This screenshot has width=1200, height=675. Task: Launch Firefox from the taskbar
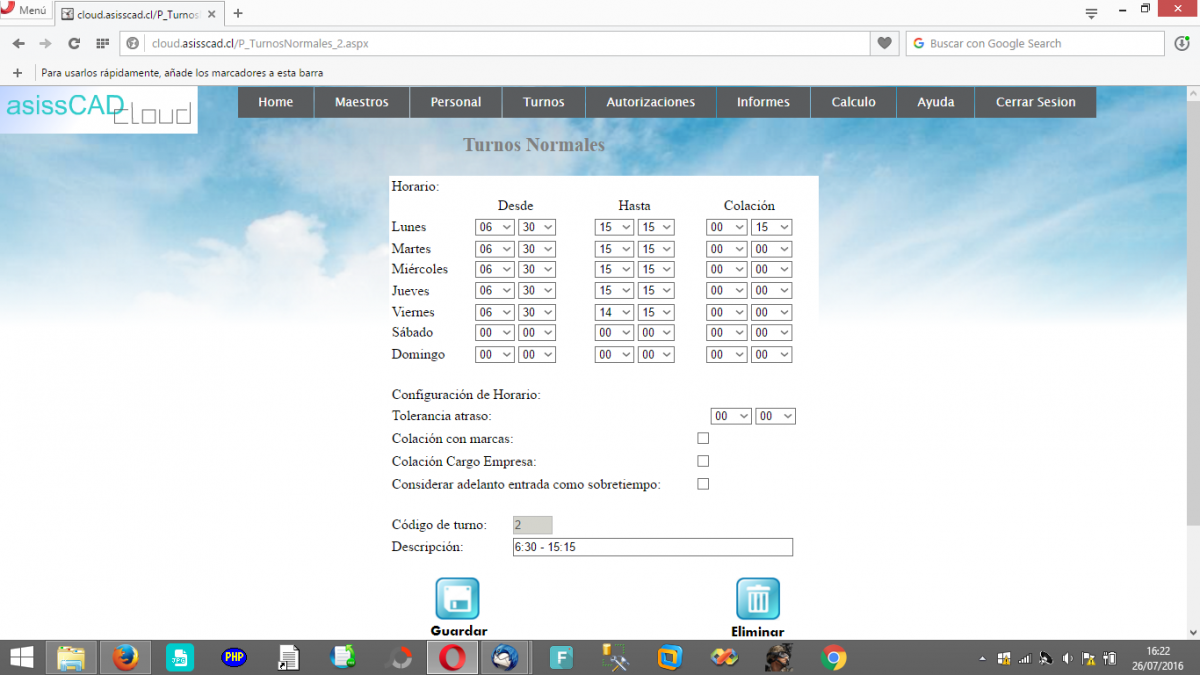click(125, 658)
